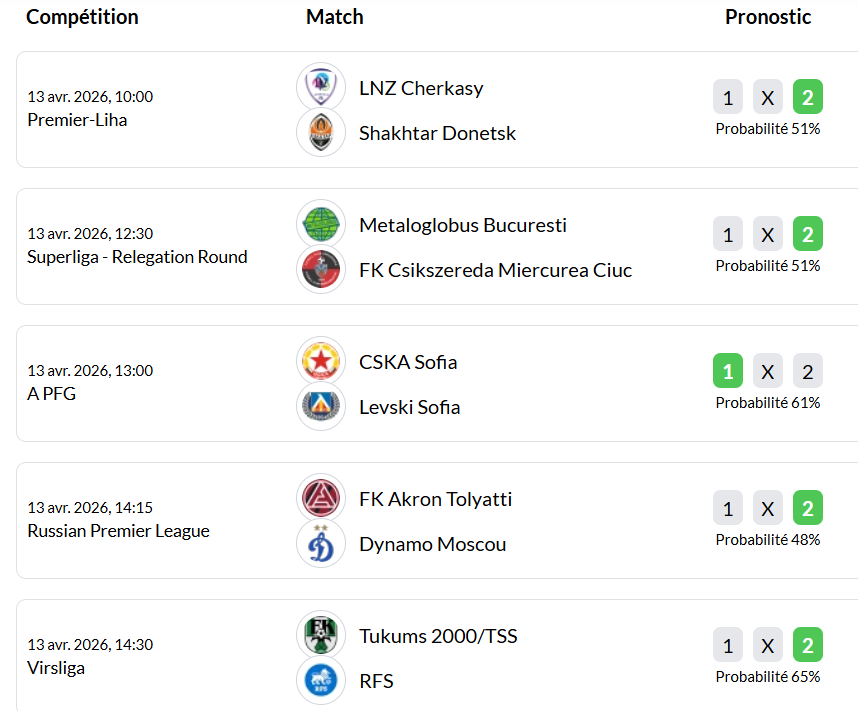Click the Pronostic column header
Viewport: 858px width, 711px height.
pyautogui.click(x=768, y=17)
